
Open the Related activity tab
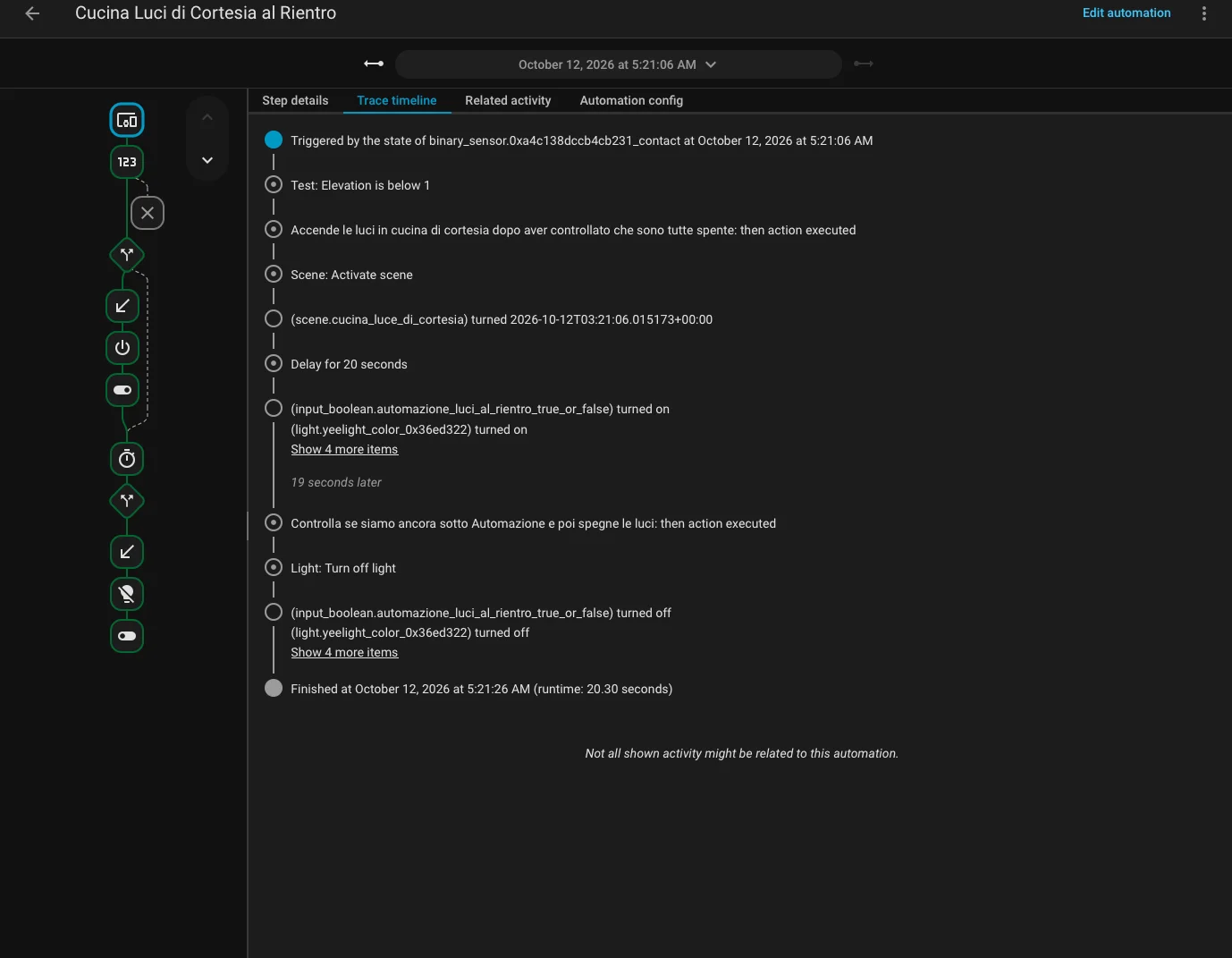coord(508,100)
